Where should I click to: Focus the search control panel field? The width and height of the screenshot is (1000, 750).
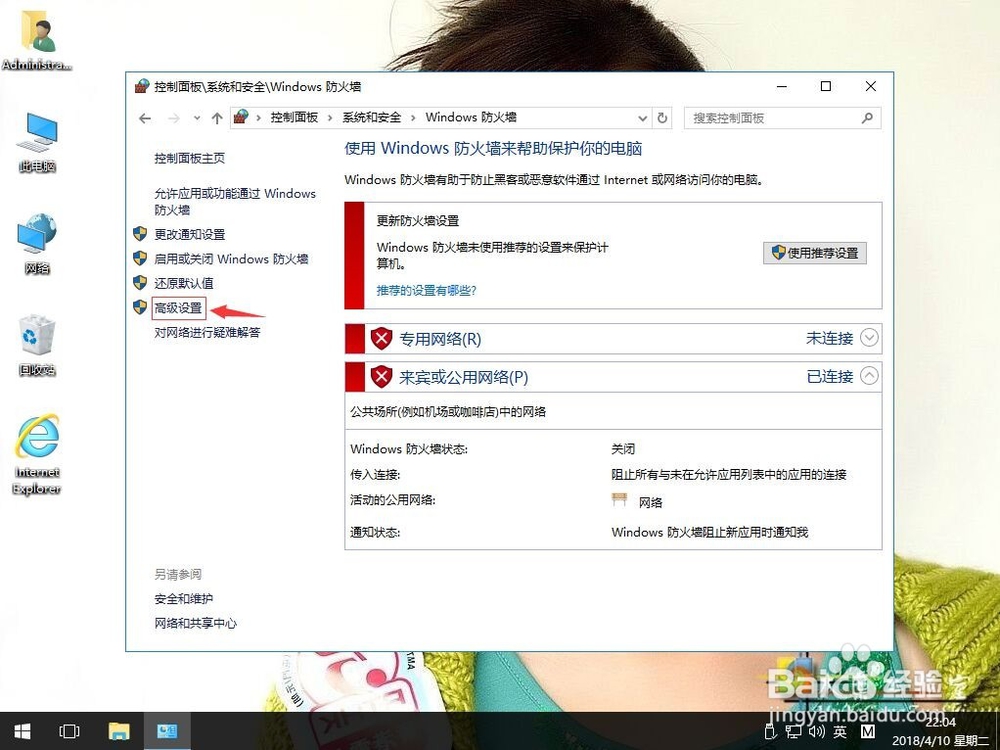[783, 118]
